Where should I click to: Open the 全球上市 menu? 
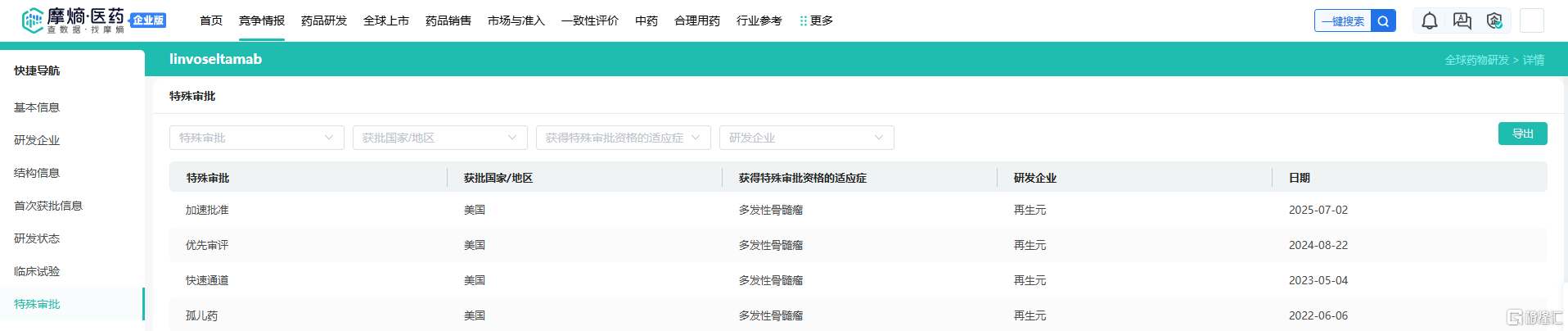click(x=386, y=20)
